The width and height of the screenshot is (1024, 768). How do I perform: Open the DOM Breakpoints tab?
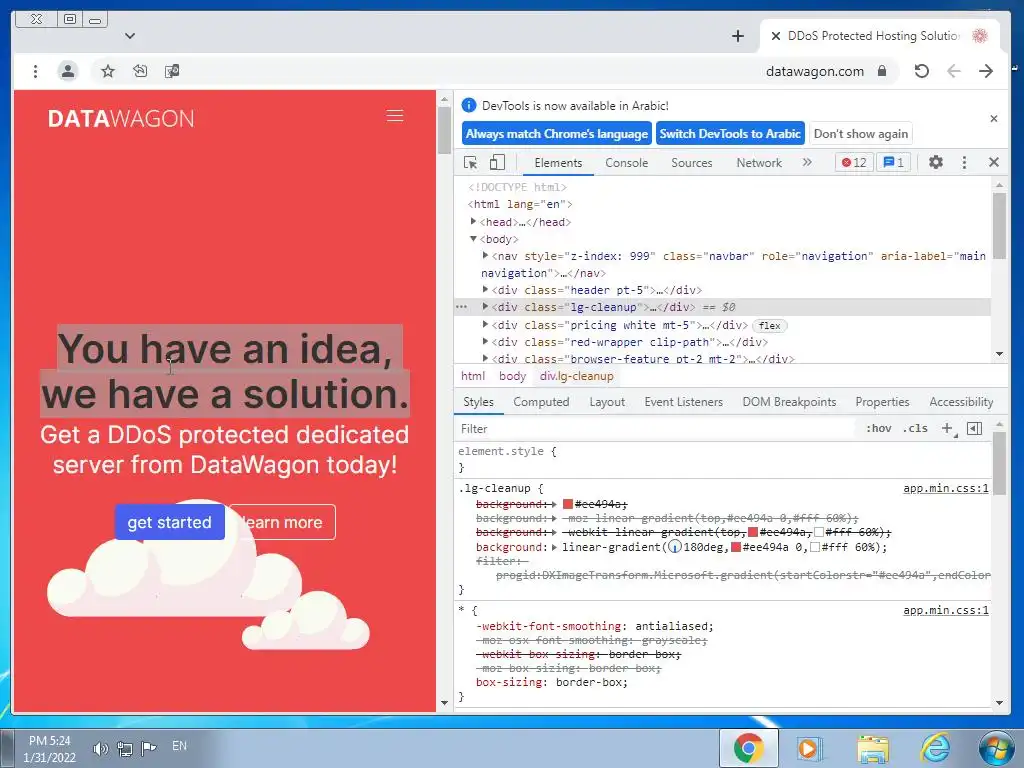click(x=789, y=402)
